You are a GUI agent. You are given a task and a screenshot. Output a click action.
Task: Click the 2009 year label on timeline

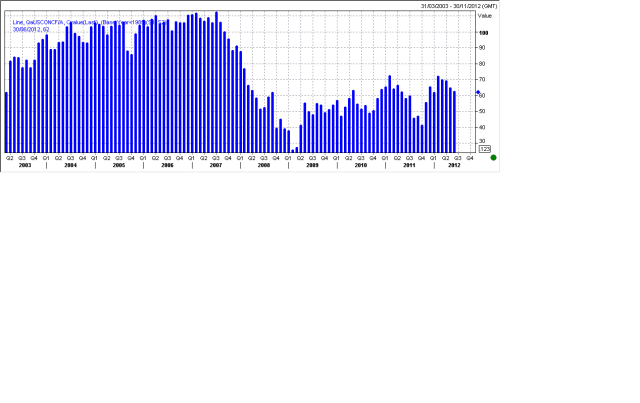tap(312, 165)
